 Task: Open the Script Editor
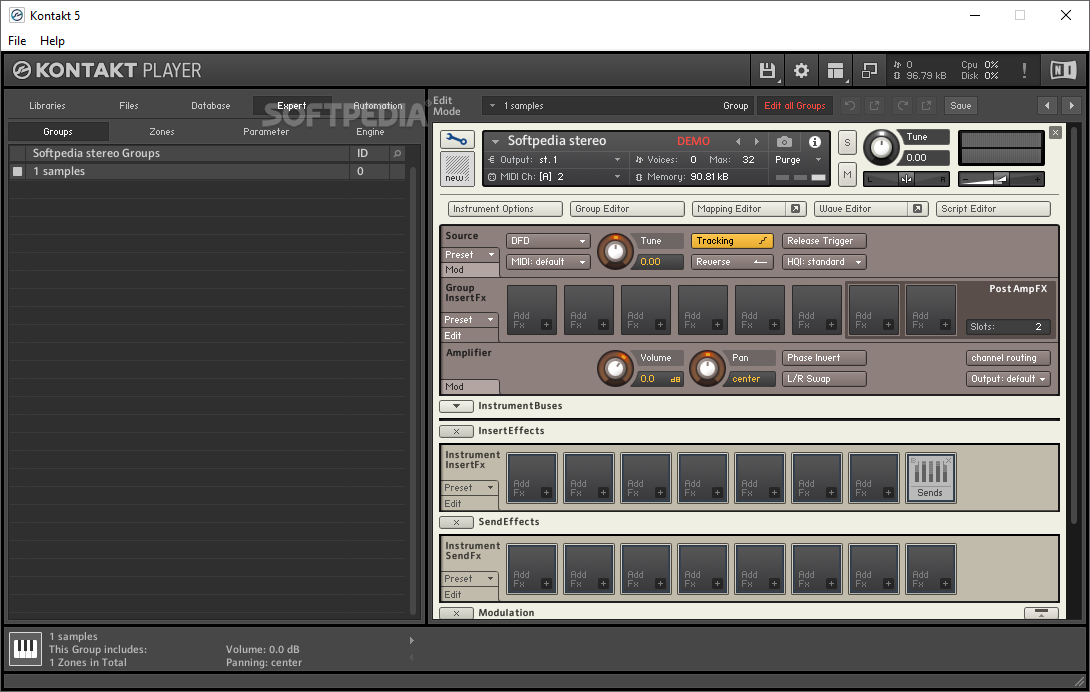click(993, 209)
